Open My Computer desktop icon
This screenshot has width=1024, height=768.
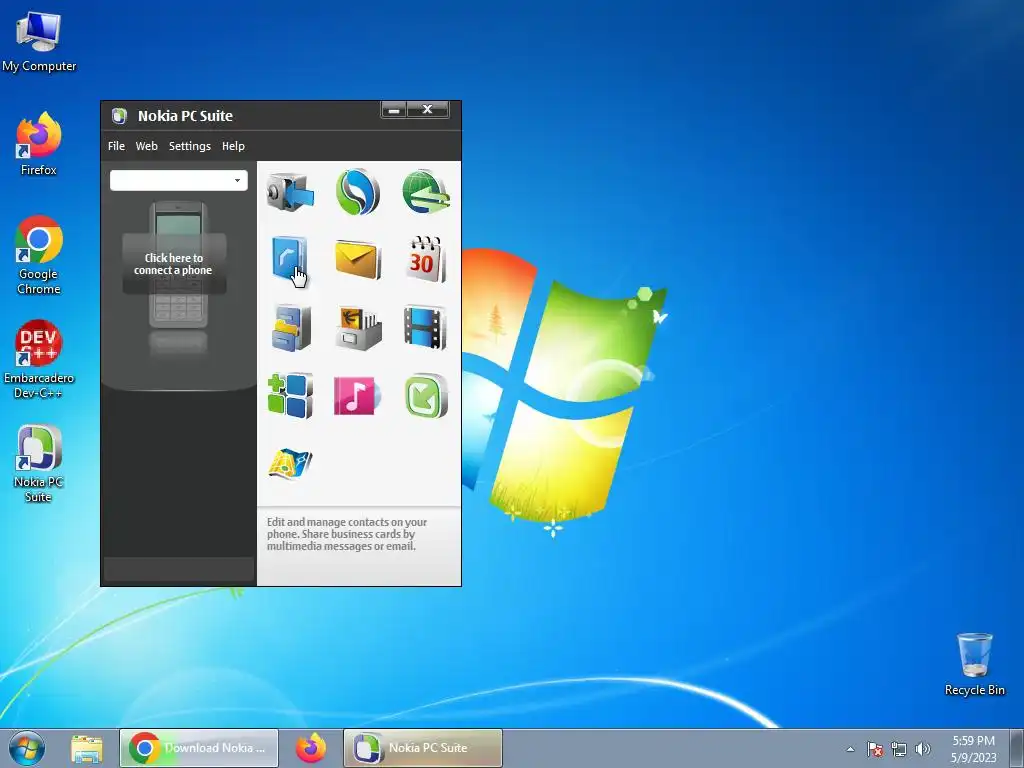tap(39, 42)
